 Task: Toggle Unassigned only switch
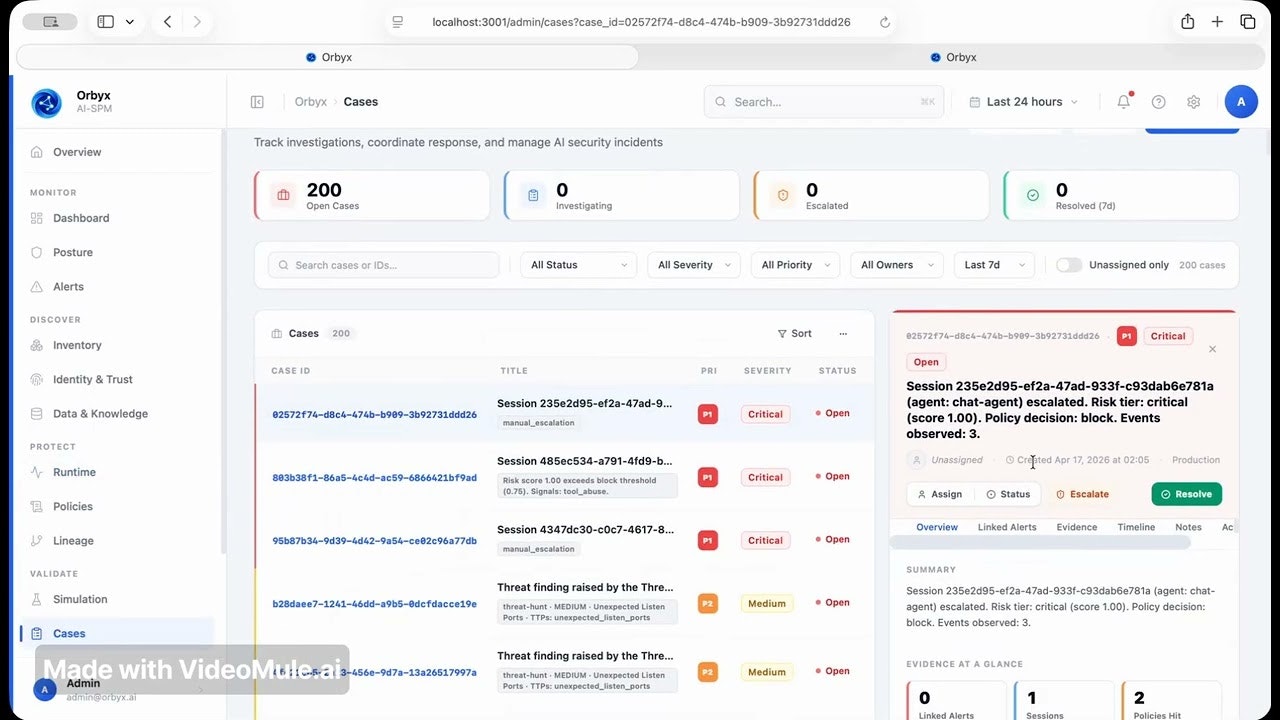(1069, 265)
